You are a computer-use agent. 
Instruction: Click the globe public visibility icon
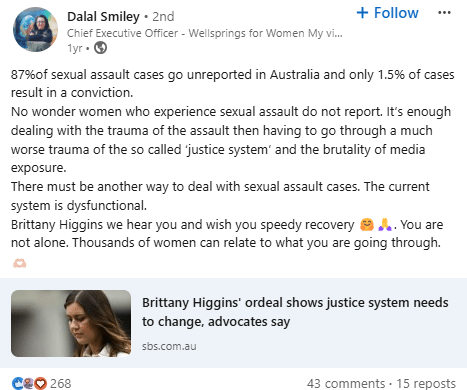click(x=100, y=48)
